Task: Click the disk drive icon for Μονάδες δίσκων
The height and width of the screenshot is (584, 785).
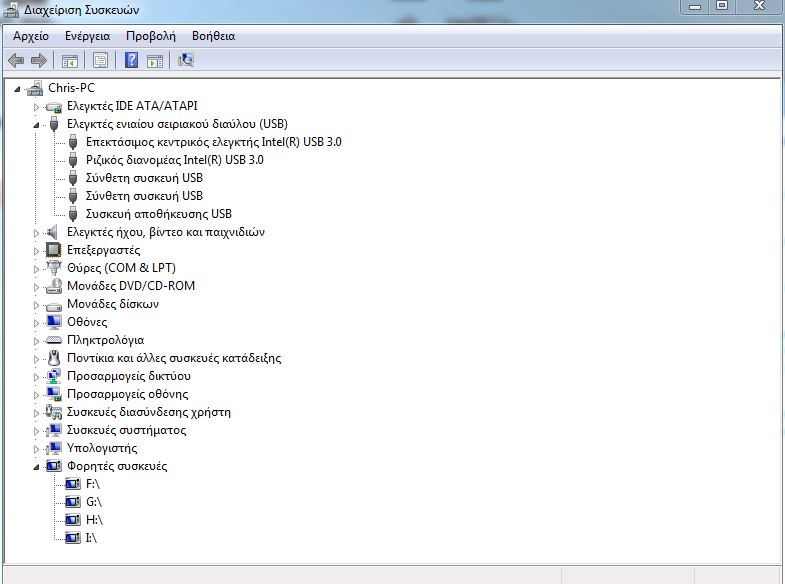Action: 54,305
